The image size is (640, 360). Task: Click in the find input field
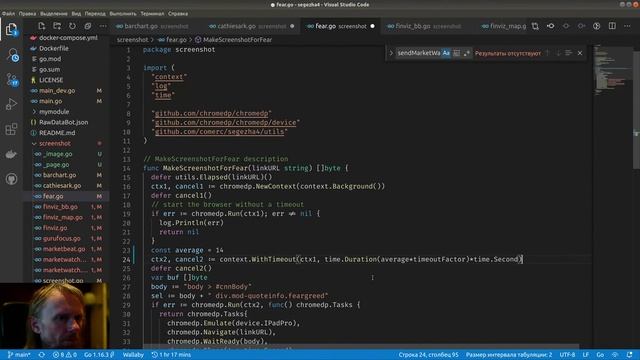click(x=418, y=53)
